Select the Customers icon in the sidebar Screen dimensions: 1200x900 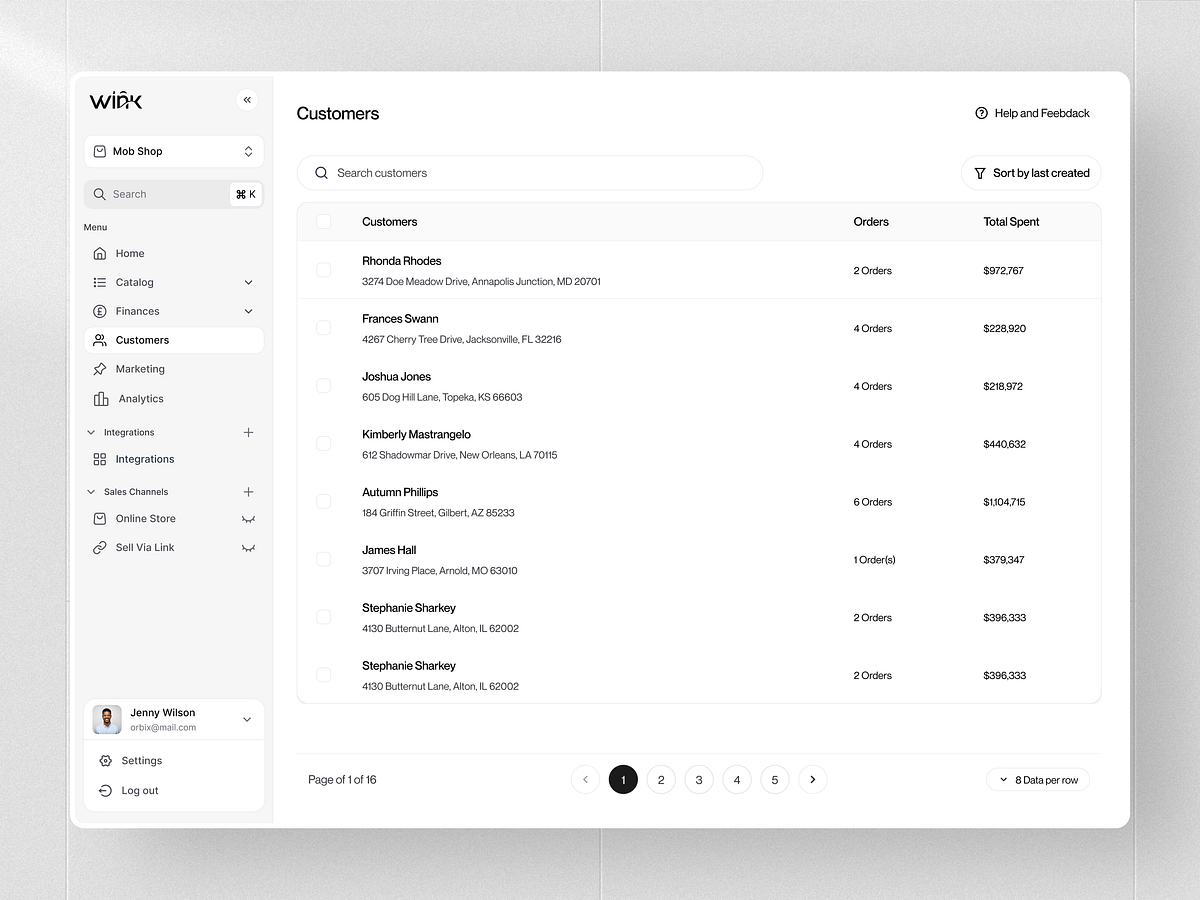point(100,340)
